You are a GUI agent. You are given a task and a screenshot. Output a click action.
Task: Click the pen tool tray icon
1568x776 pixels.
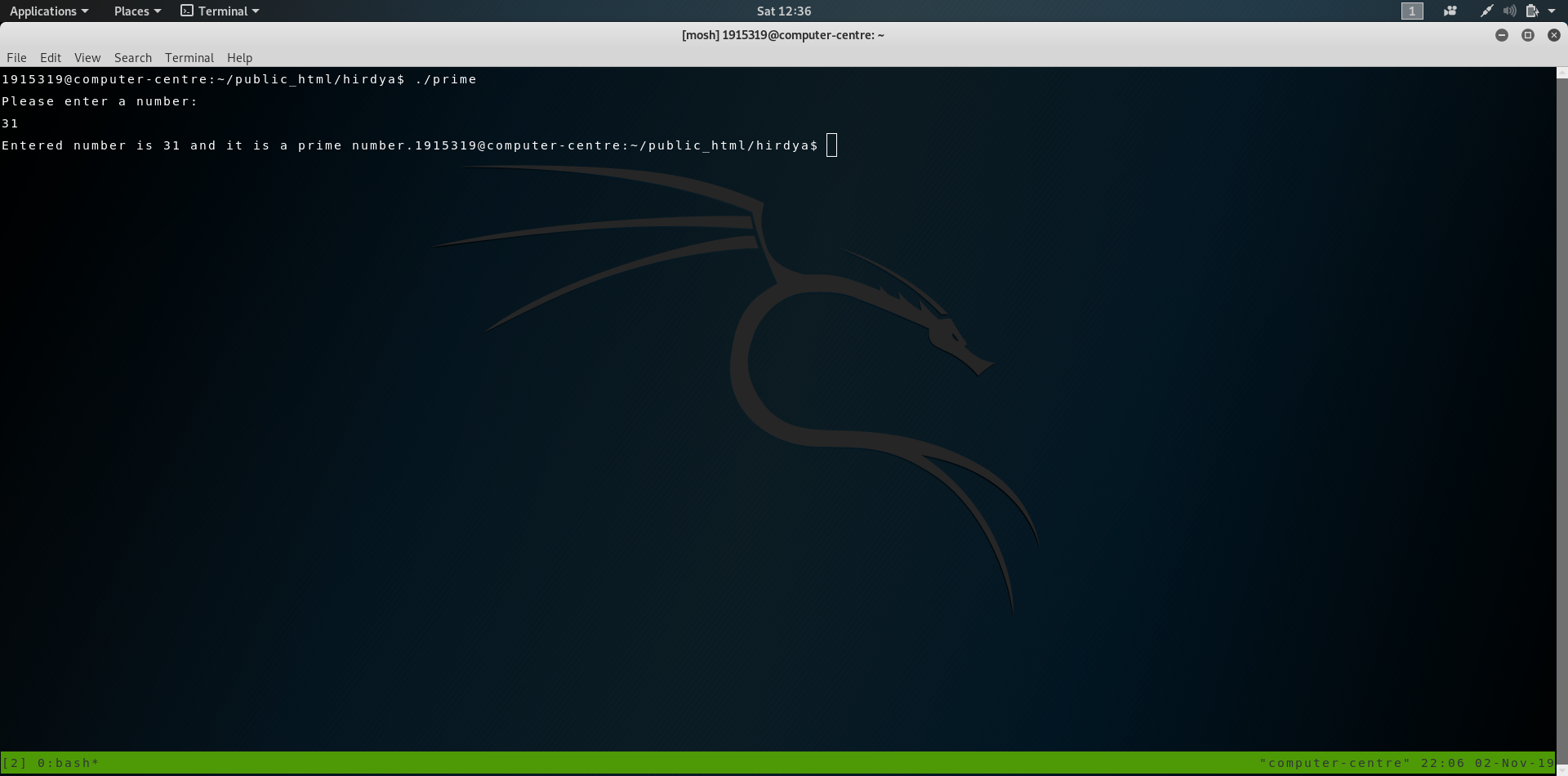[x=1487, y=11]
